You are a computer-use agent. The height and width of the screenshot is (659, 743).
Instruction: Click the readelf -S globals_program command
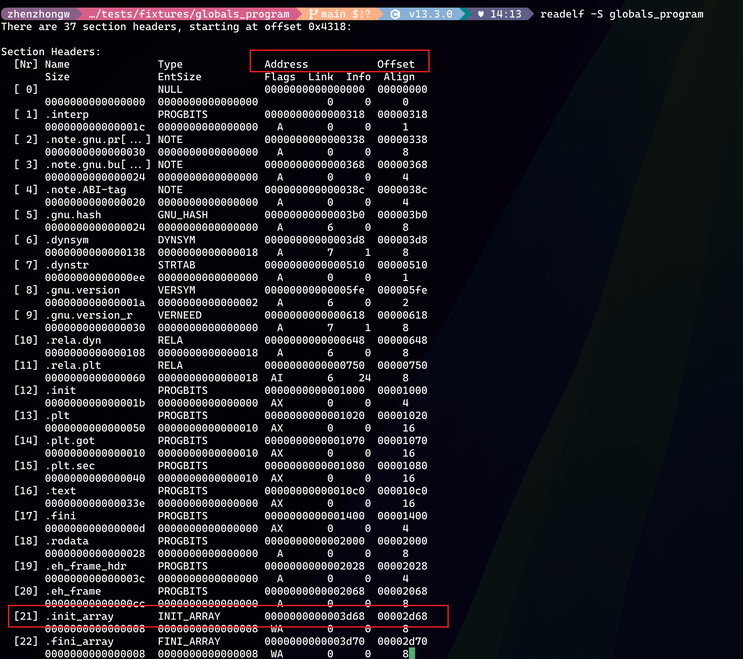pyautogui.click(x=621, y=14)
